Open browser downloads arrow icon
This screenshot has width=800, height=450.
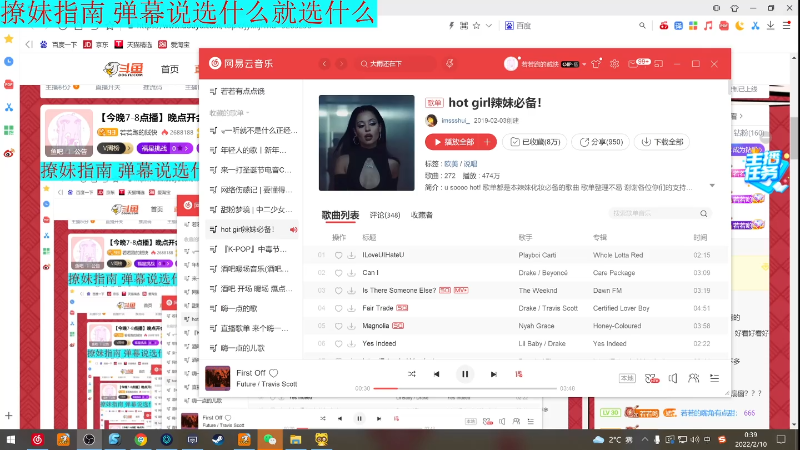coord(770,26)
